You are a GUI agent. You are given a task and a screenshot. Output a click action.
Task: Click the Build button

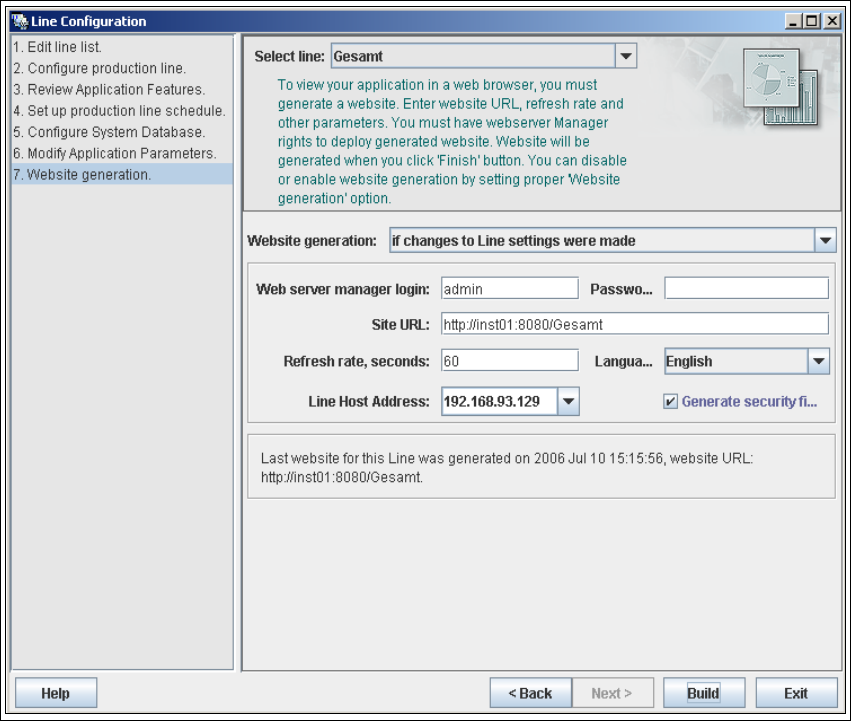(704, 693)
